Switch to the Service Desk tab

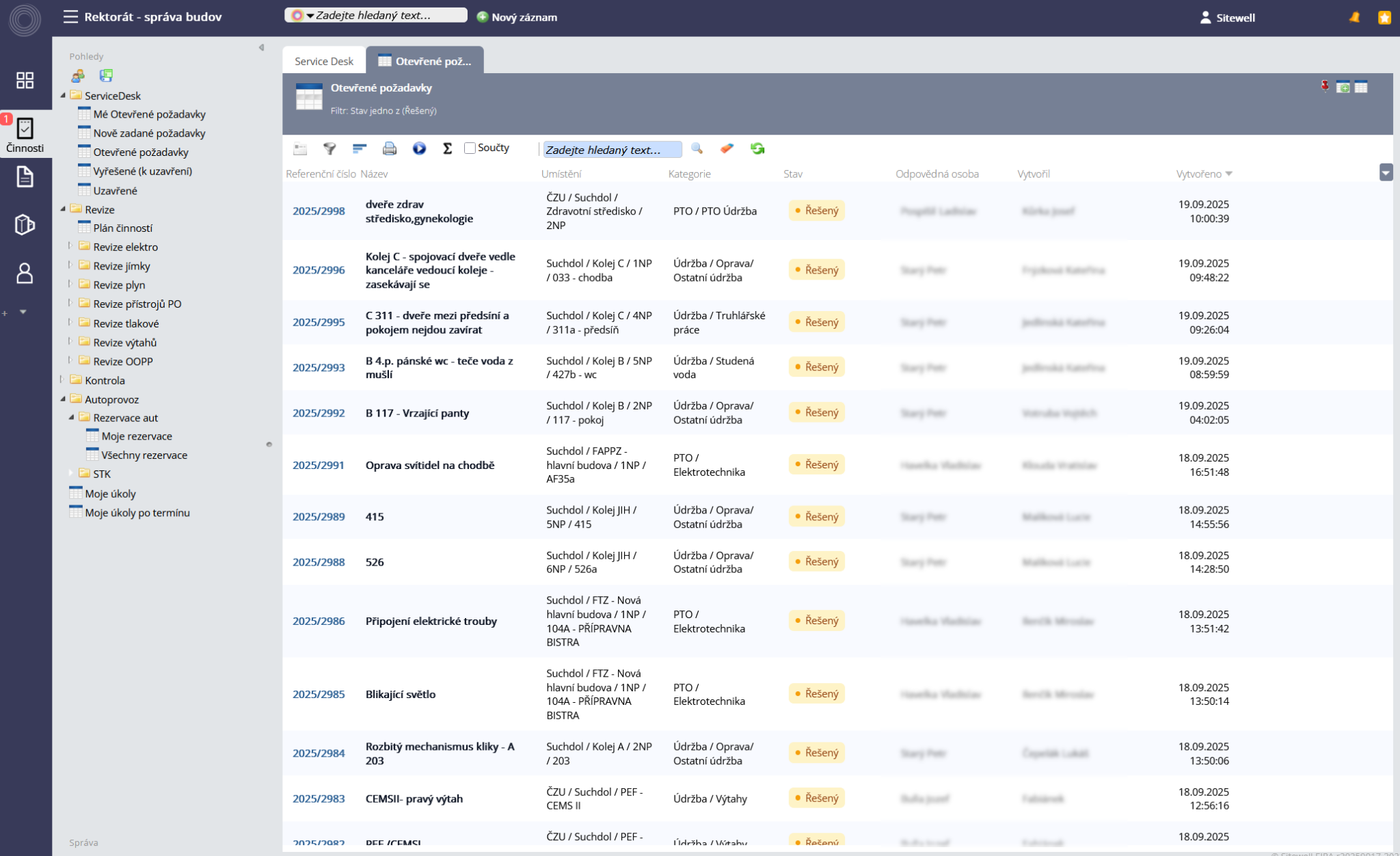[x=323, y=61]
